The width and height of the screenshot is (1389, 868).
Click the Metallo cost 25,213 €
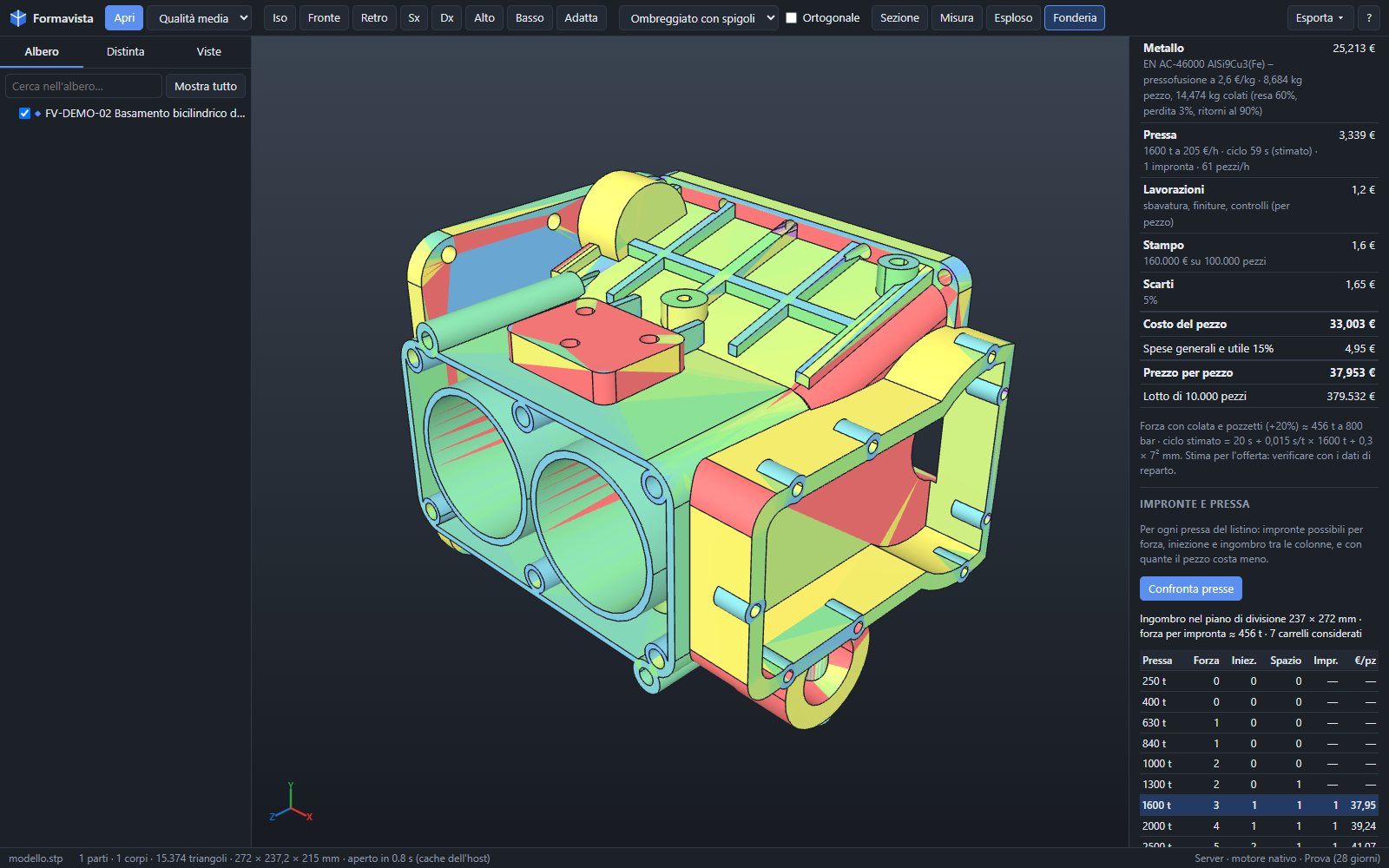(x=1353, y=49)
